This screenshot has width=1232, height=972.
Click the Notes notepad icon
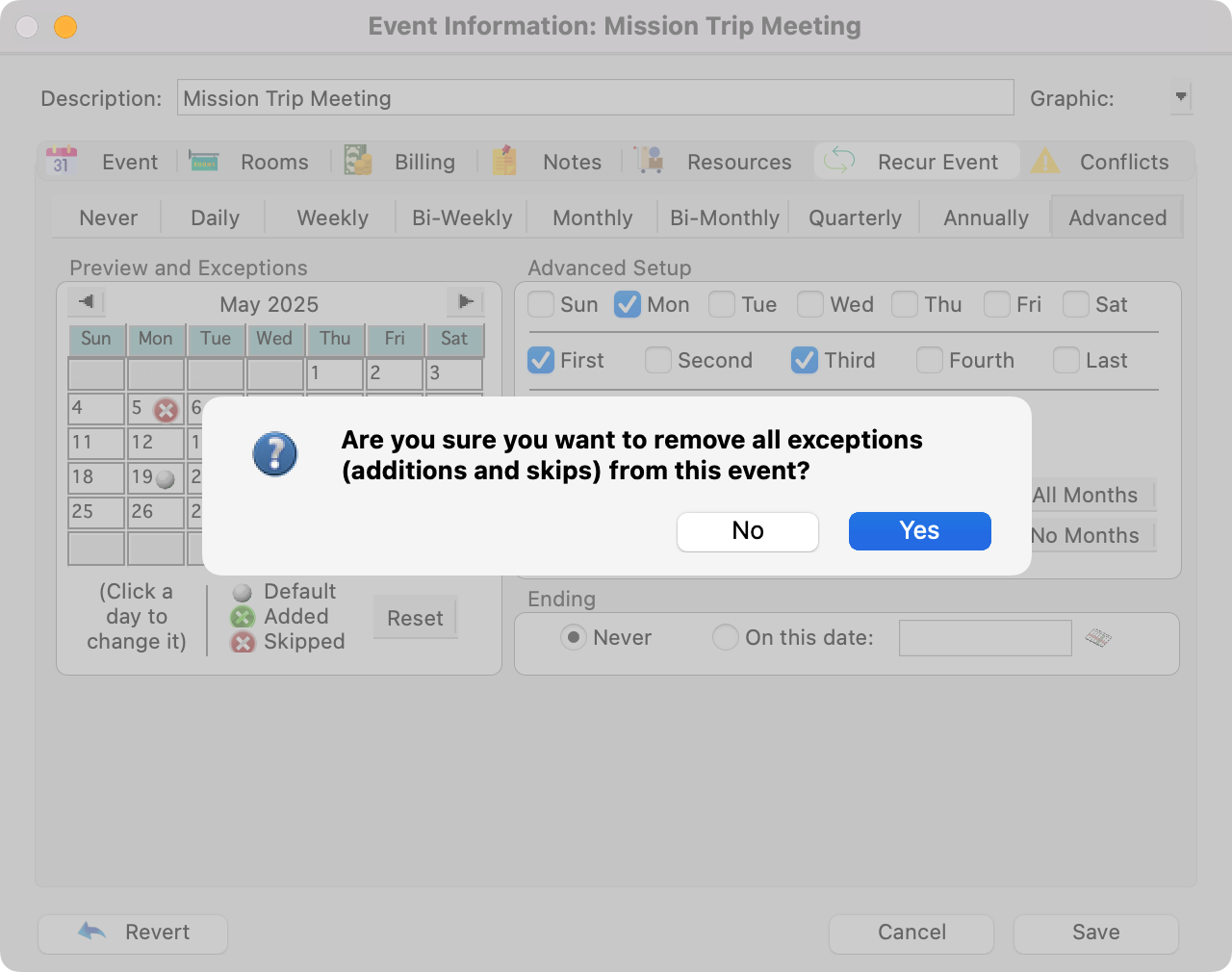pyautogui.click(x=505, y=161)
